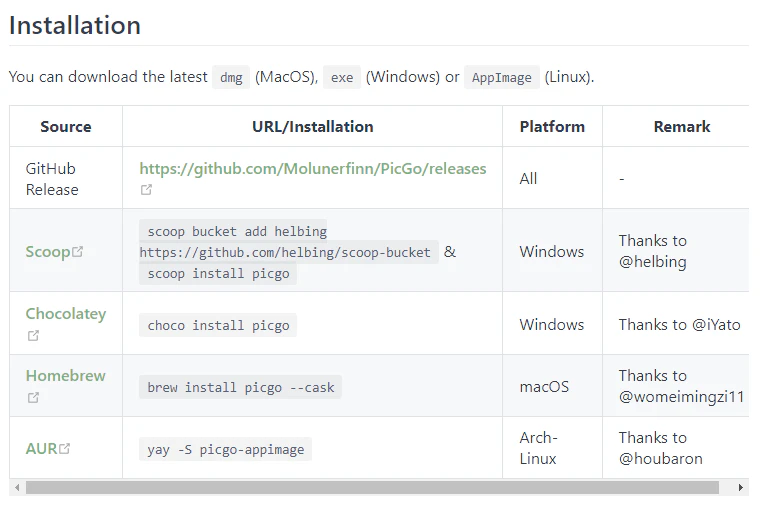776x512 pixels.
Task: Click the 'scoop install picgo' code block
Action: (x=218, y=273)
